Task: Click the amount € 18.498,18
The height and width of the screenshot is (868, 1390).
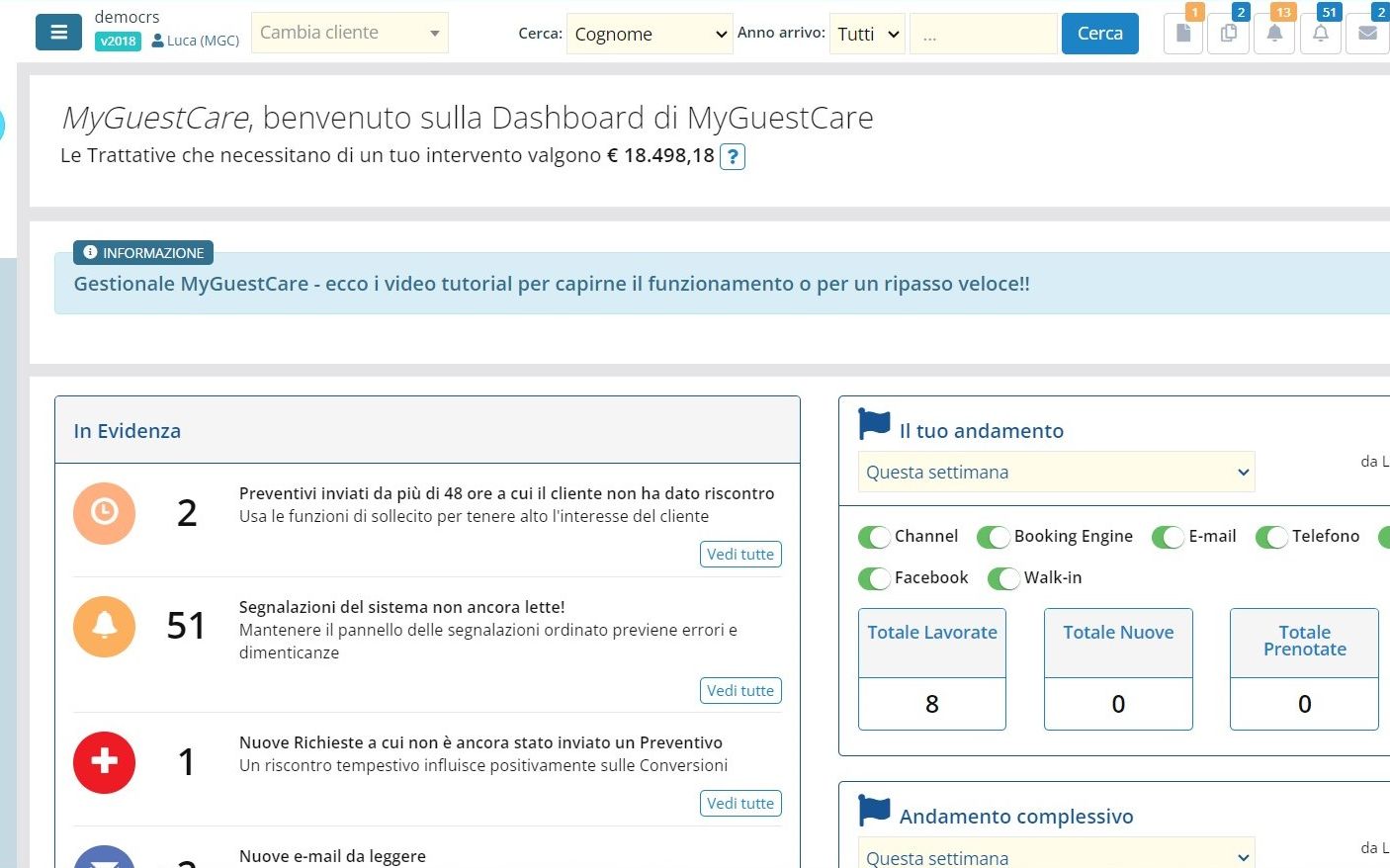Action: (660, 155)
